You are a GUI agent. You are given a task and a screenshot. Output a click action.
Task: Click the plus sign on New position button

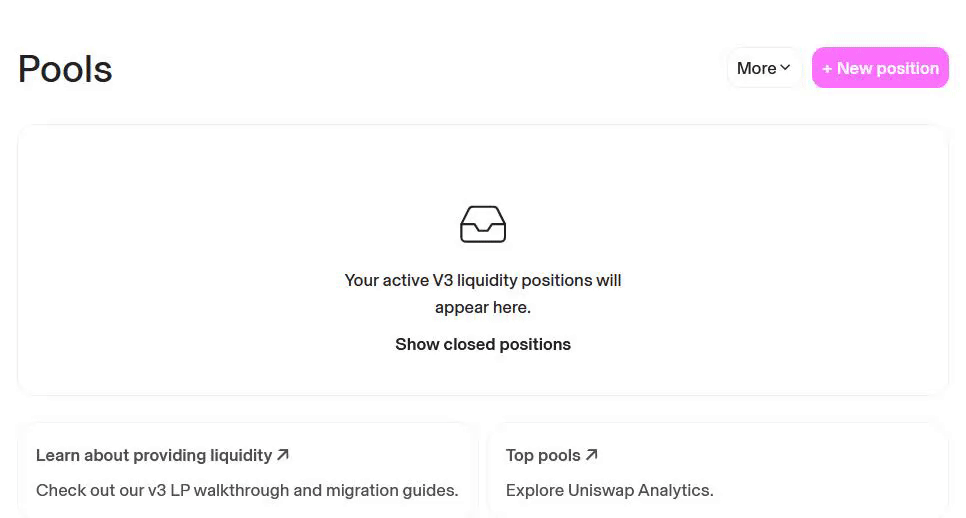pyautogui.click(x=827, y=69)
